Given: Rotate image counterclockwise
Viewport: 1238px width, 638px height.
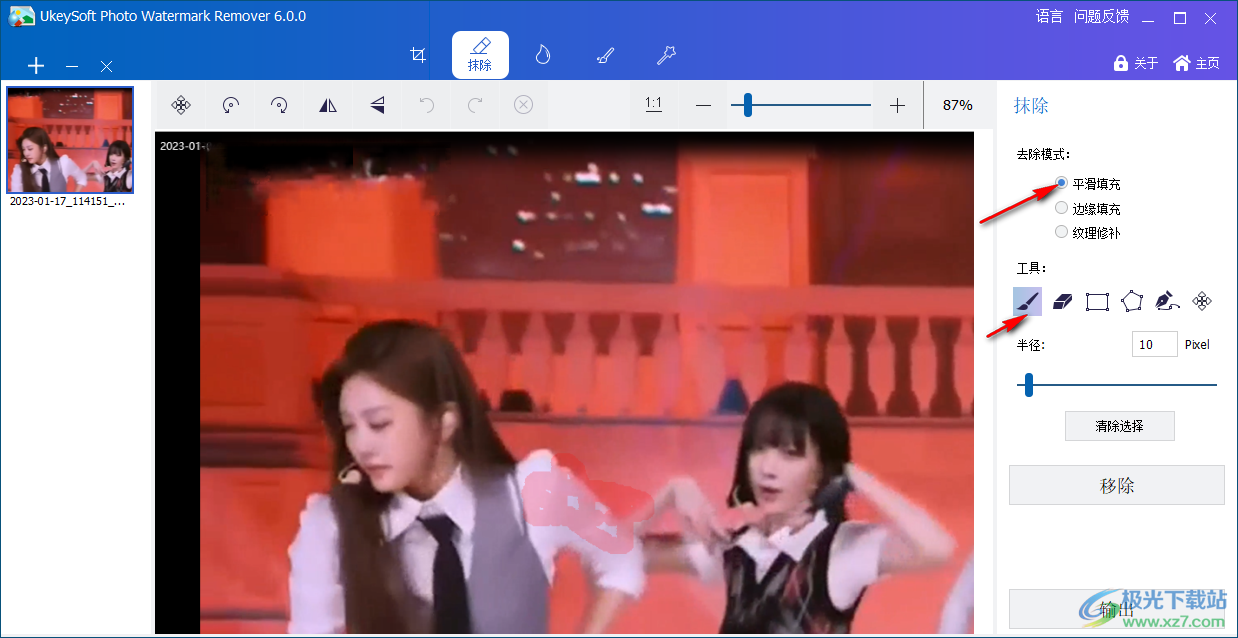Looking at the screenshot, I should (230, 104).
